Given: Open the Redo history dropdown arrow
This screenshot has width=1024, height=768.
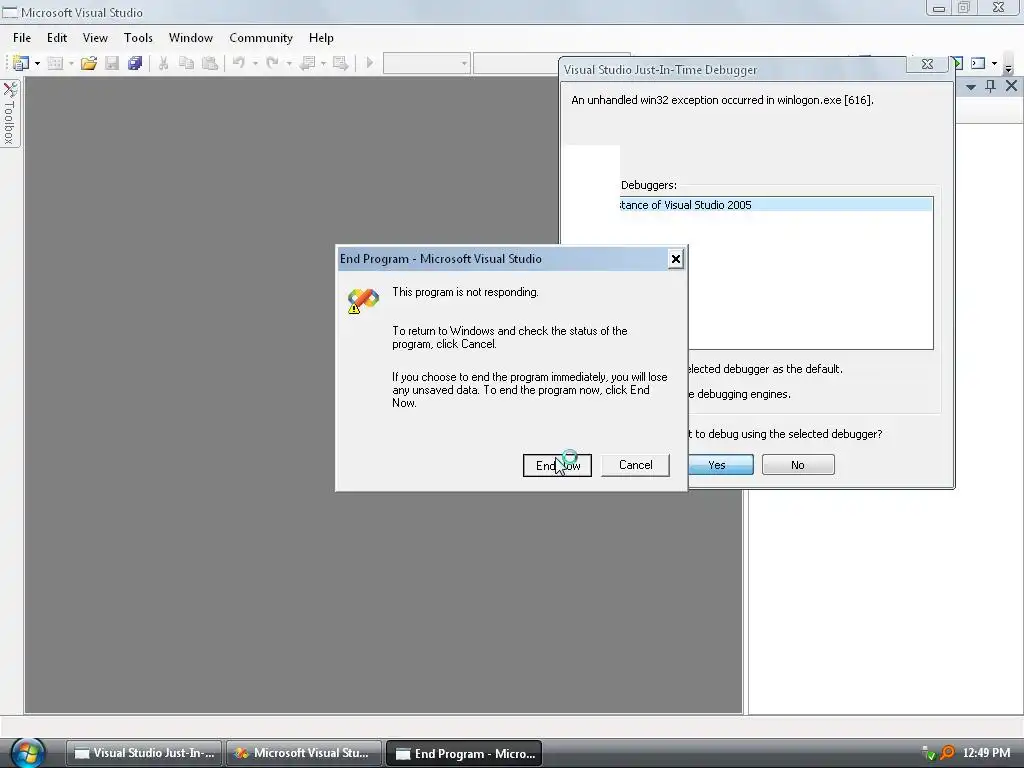Looking at the screenshot, I should pos(289,63).
